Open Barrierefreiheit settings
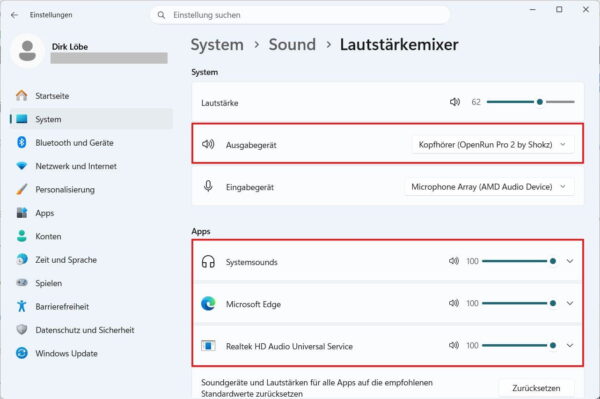 tap(91, 306)
